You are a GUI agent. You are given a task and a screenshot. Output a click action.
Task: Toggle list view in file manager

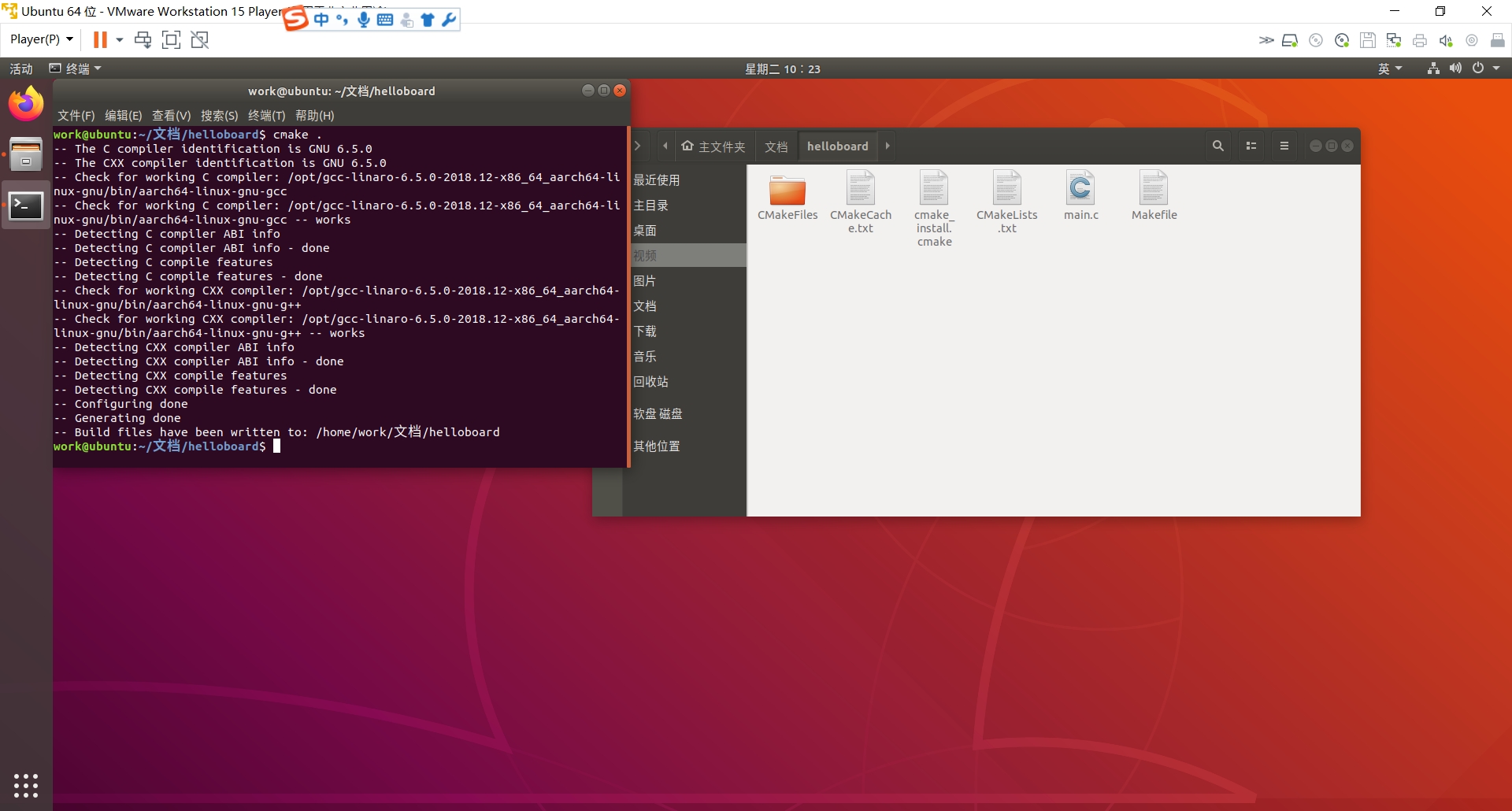point(1251,146)
